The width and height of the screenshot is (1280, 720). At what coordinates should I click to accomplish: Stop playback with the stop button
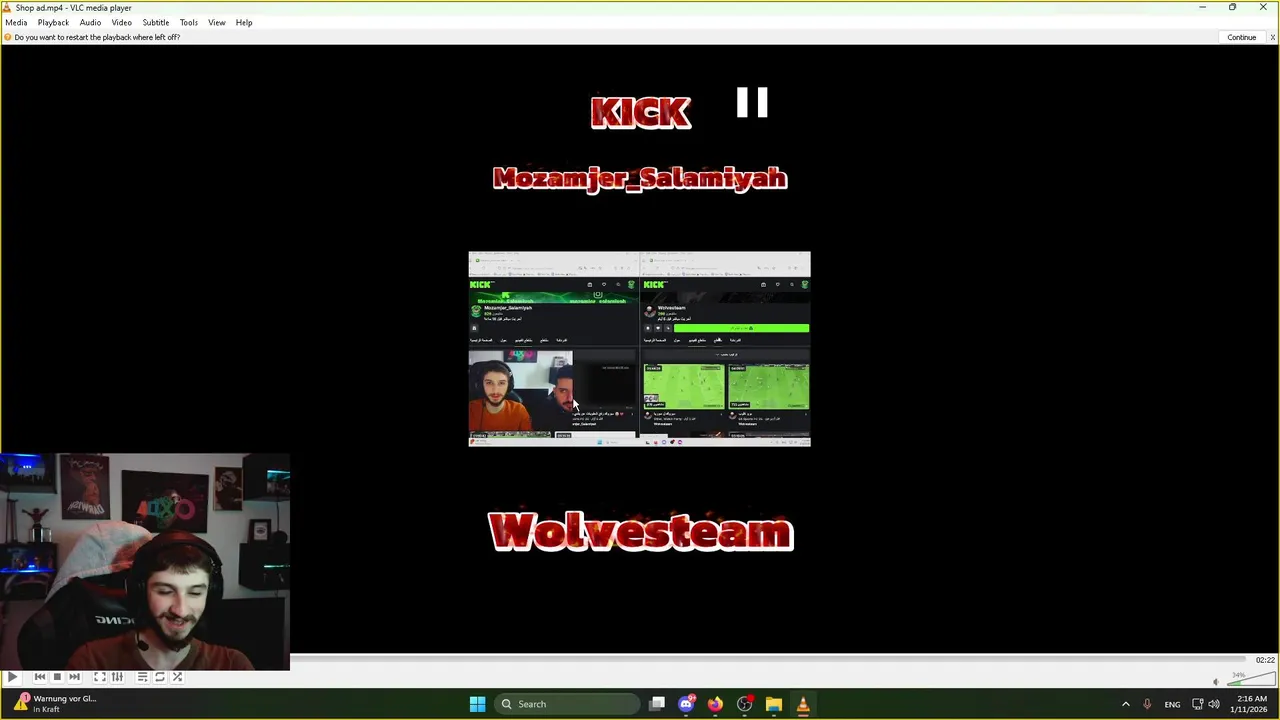point(57,677)
